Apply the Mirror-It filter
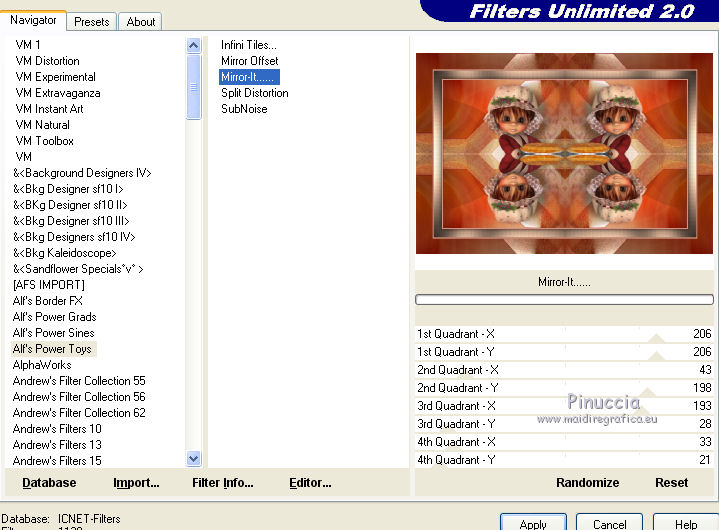Viewport: 719px width, 530px height. (533, 523)
